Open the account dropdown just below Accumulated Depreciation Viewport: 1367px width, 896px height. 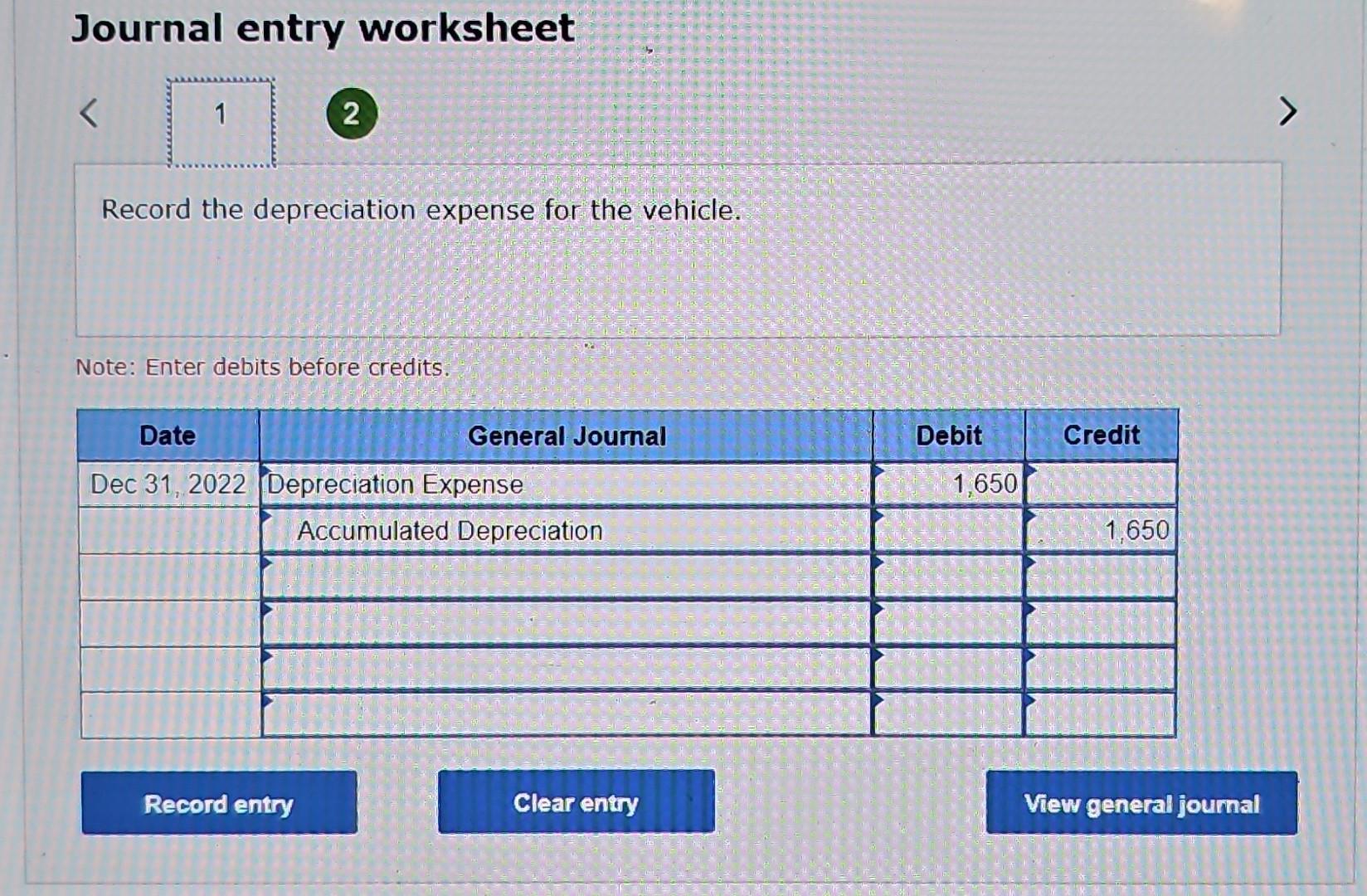click(567, 577)
